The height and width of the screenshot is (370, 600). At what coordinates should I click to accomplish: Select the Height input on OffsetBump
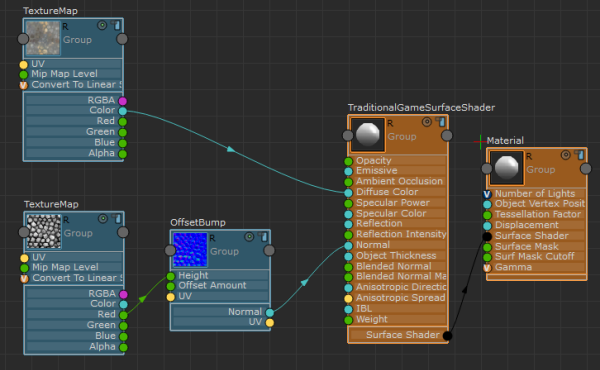[x=171, y=276]
